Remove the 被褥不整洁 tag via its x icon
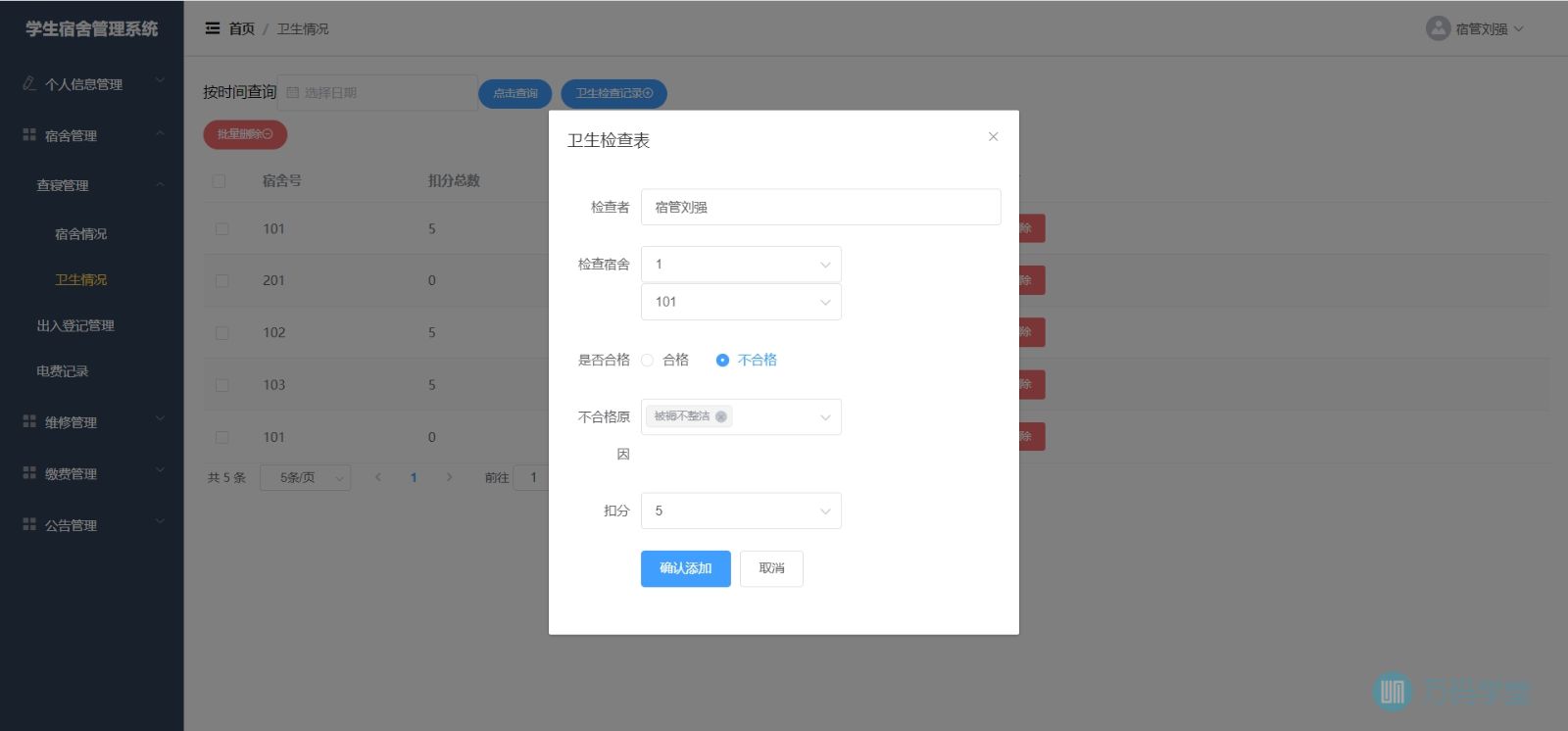The image size is (1568, 731). pyautogui.click(x=721, y=416)
